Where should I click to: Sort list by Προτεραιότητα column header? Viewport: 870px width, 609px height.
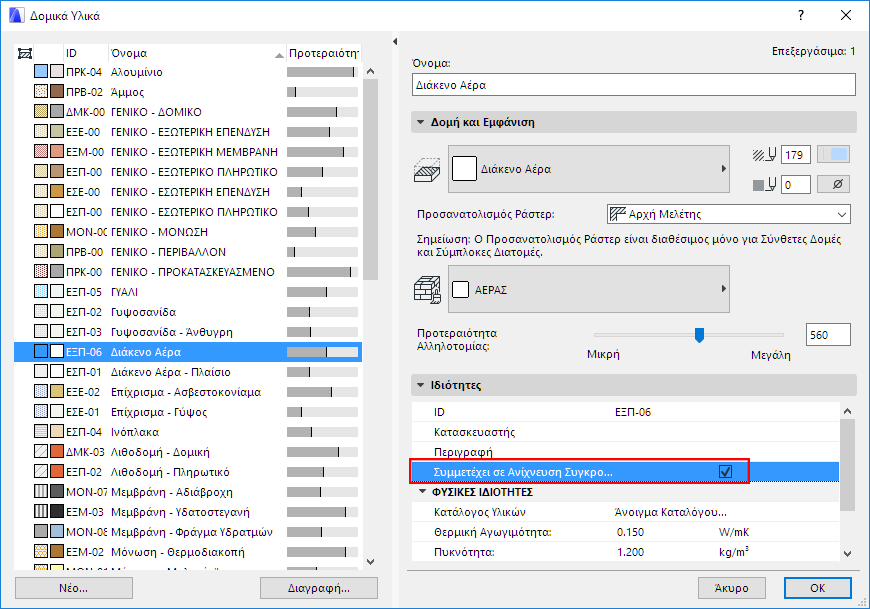[323, 53]
